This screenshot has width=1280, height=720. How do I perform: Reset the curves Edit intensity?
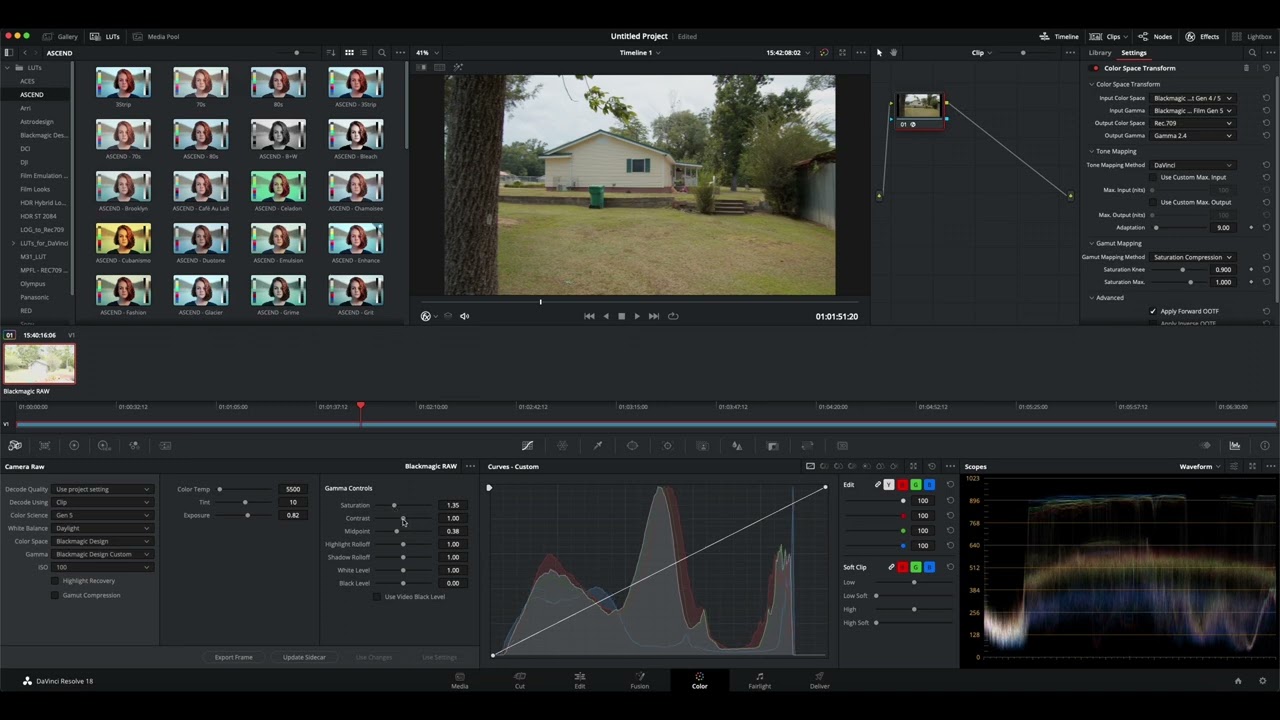tap(950, 485)
